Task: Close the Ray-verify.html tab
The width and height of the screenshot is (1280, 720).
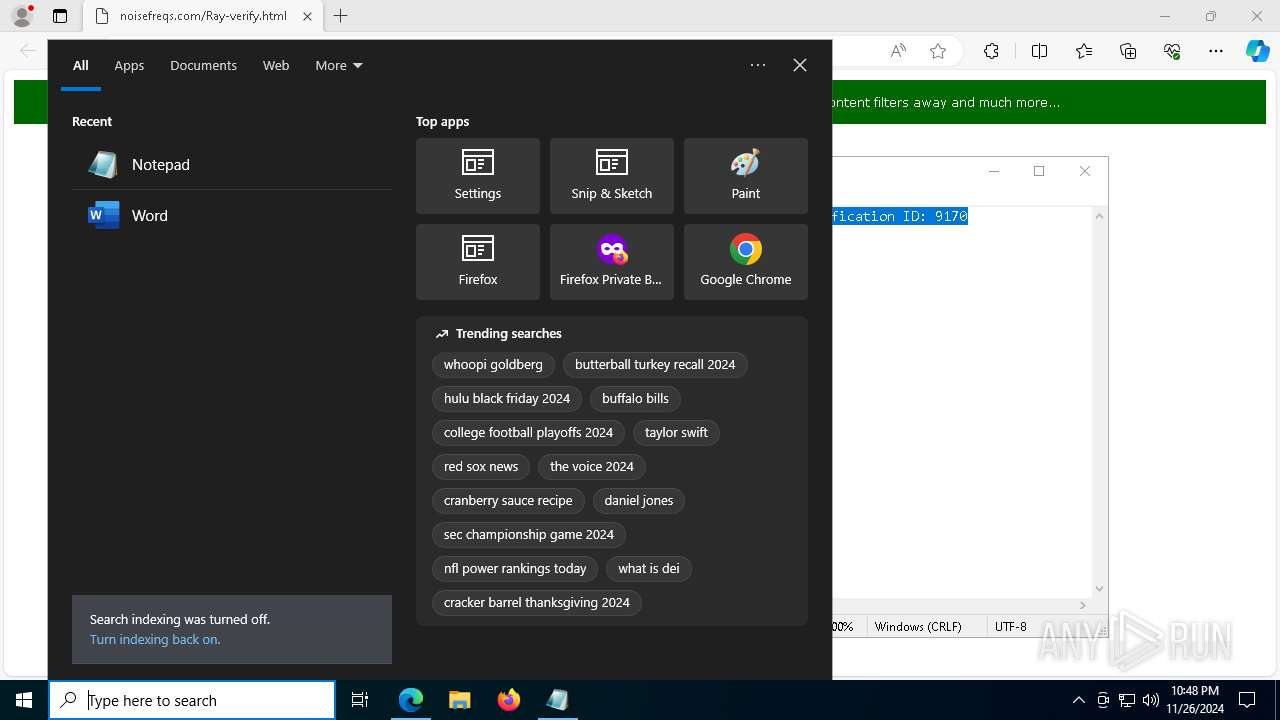Action: [307, 16]
